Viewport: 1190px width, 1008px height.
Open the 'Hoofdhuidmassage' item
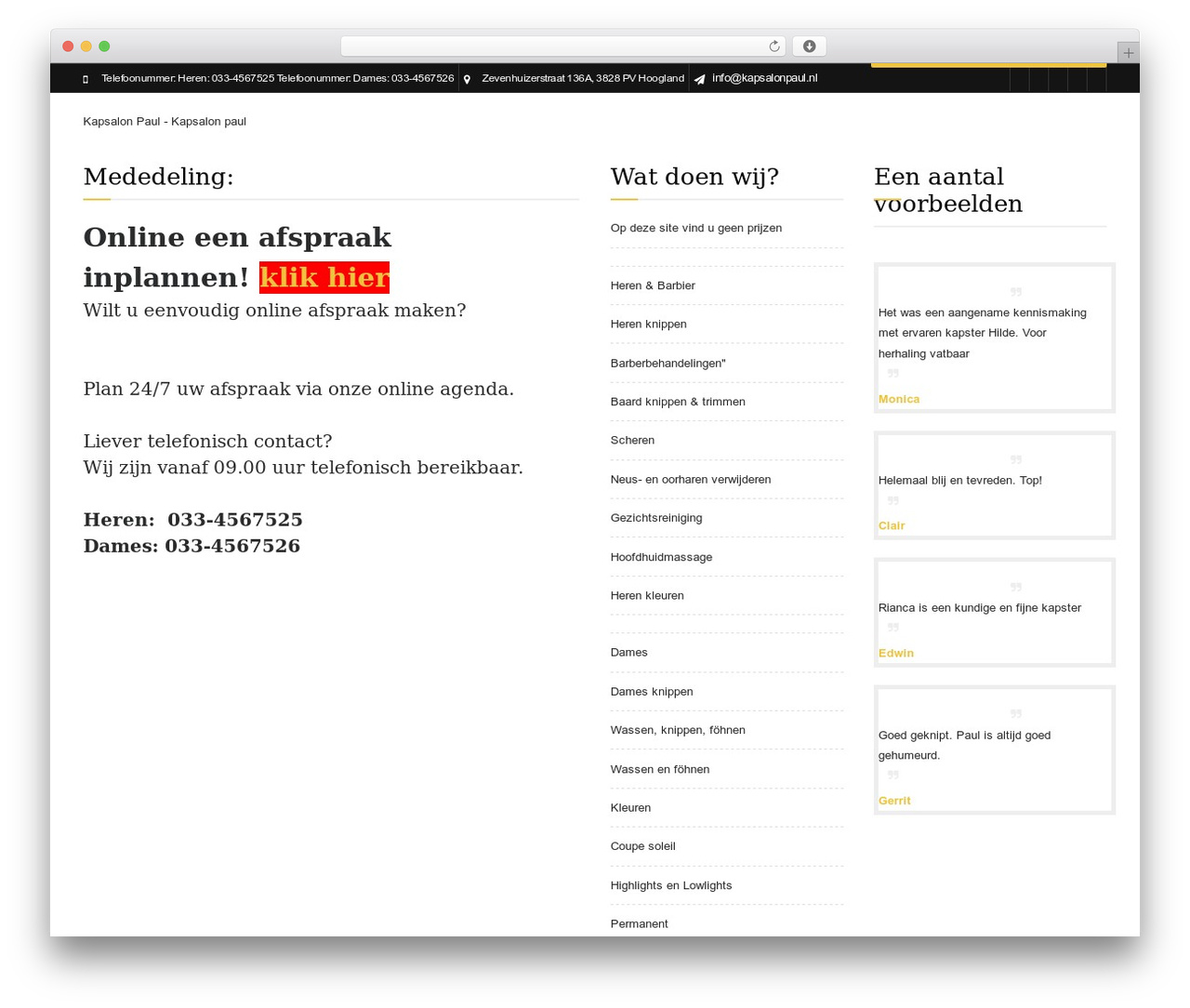(661, 557)
